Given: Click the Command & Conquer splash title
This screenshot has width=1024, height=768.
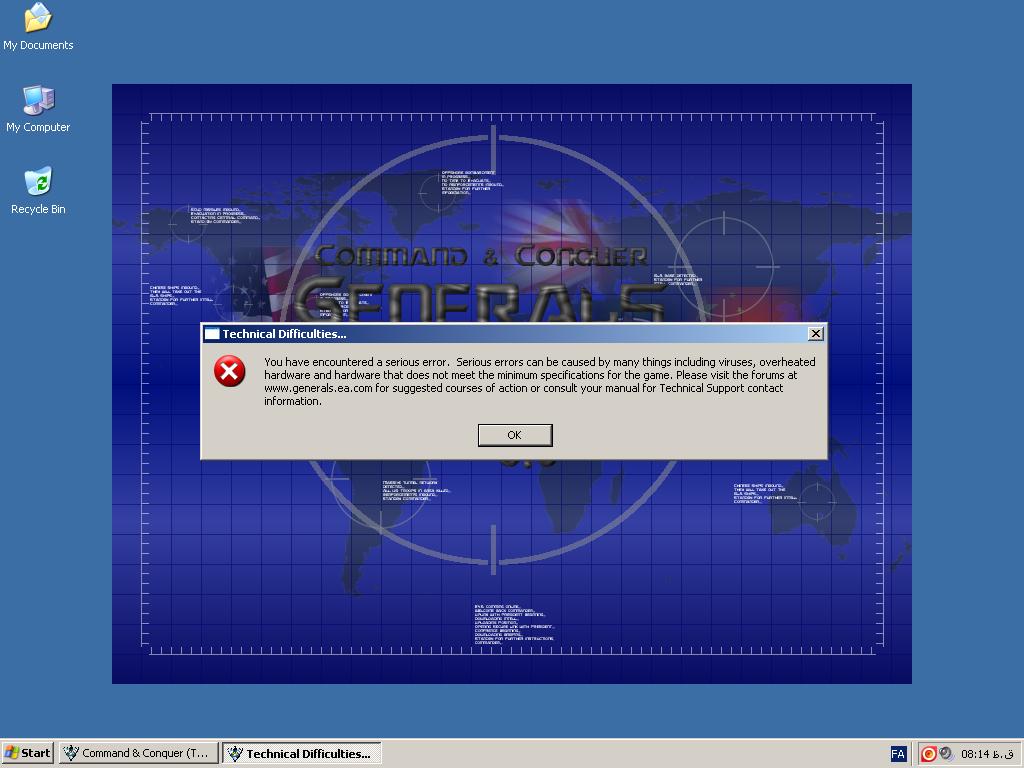Looking at the screenshot, I should pyautogui.click(x=482, y=257).
